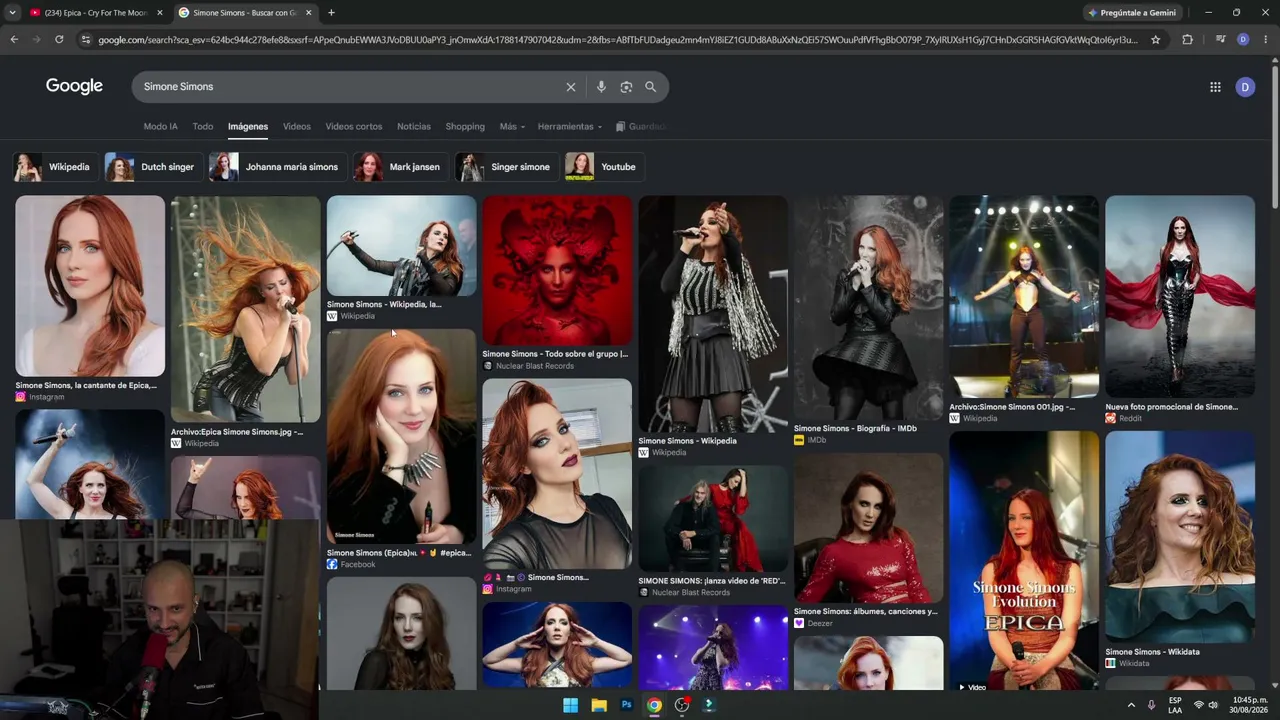Expand the Herramientas dropdown
The width and height of the screenshot is (1280, 720).
click(x=570, y=127)
